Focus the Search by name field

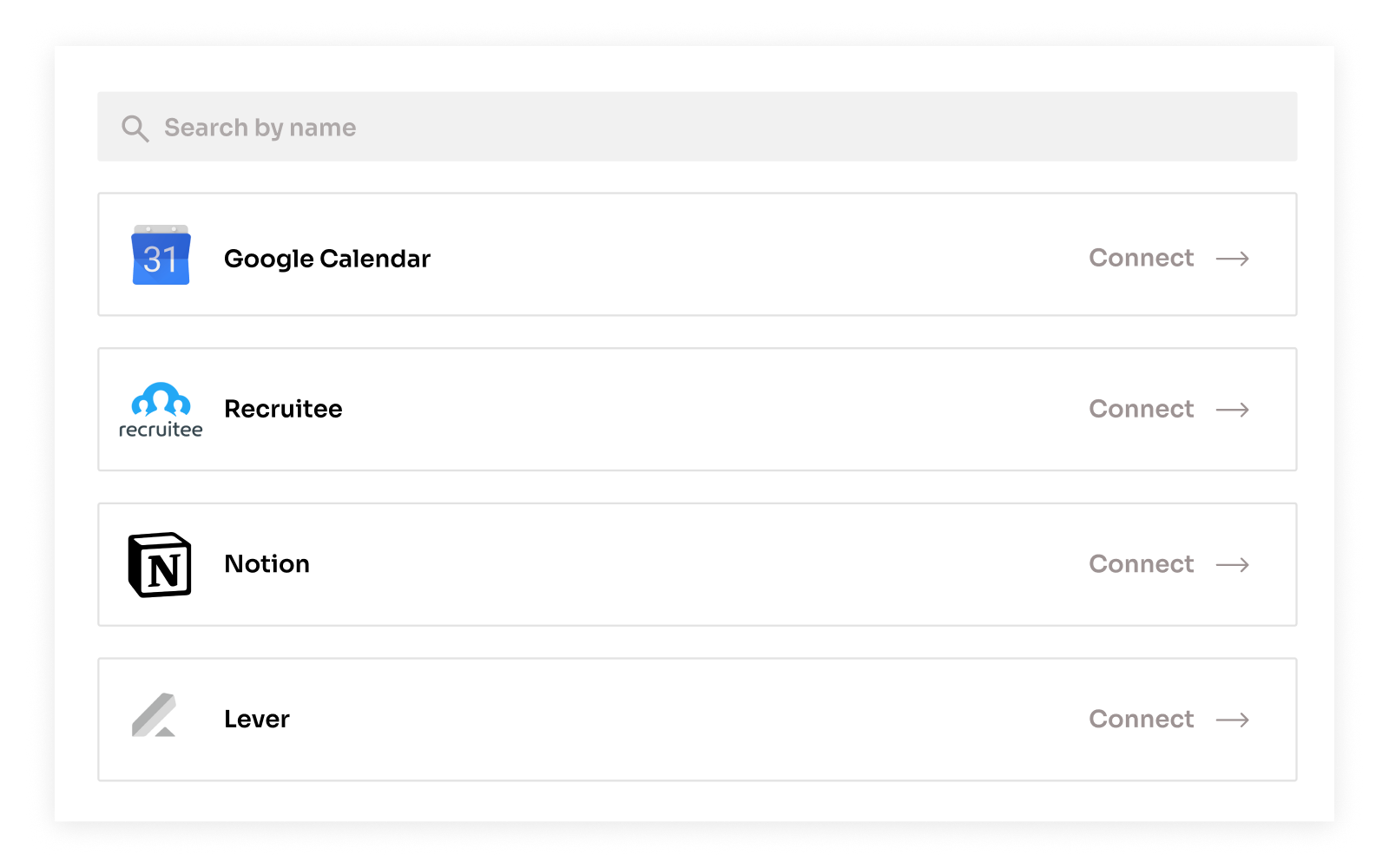697,127
